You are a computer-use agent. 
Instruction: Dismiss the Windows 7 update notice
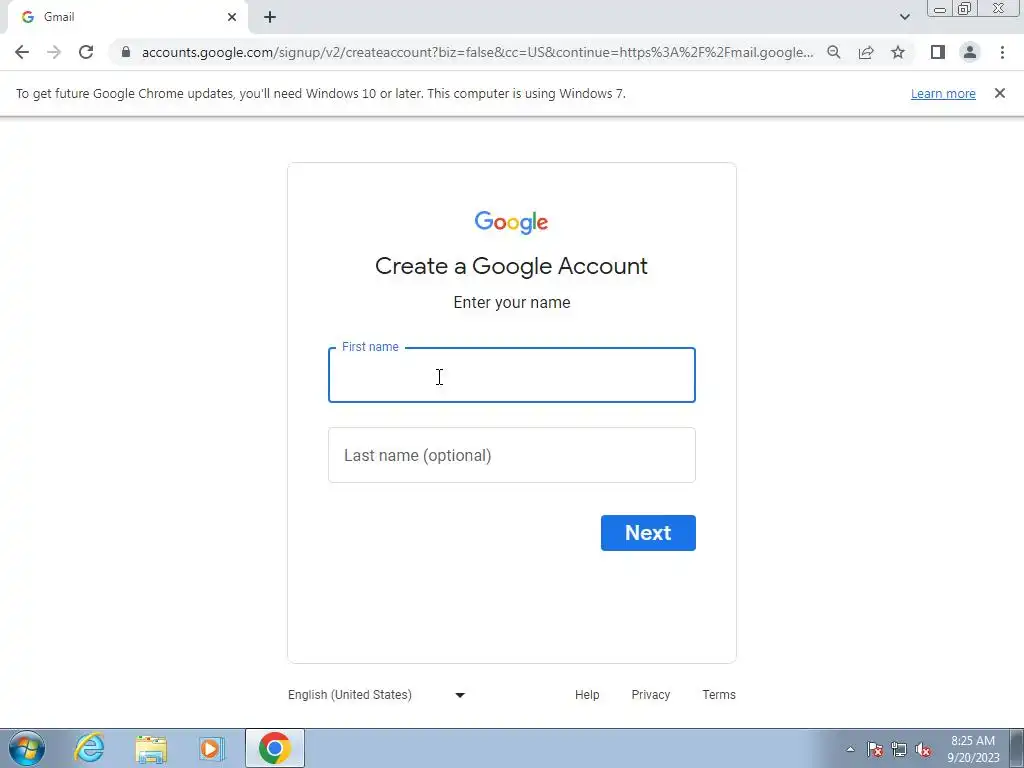pyautogui.click(x=999, y=93)
